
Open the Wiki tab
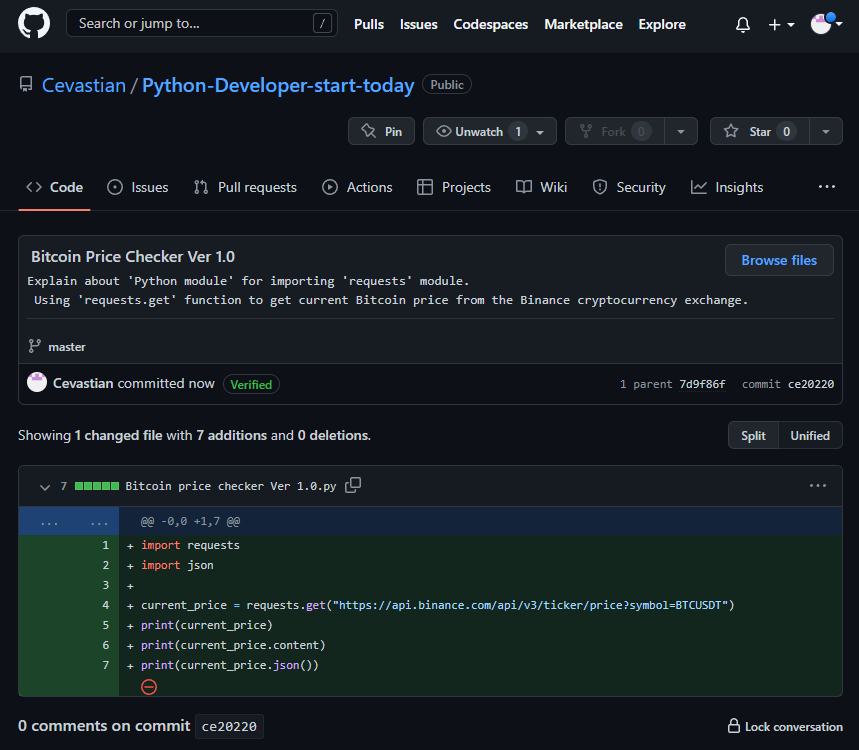point(541,187)
